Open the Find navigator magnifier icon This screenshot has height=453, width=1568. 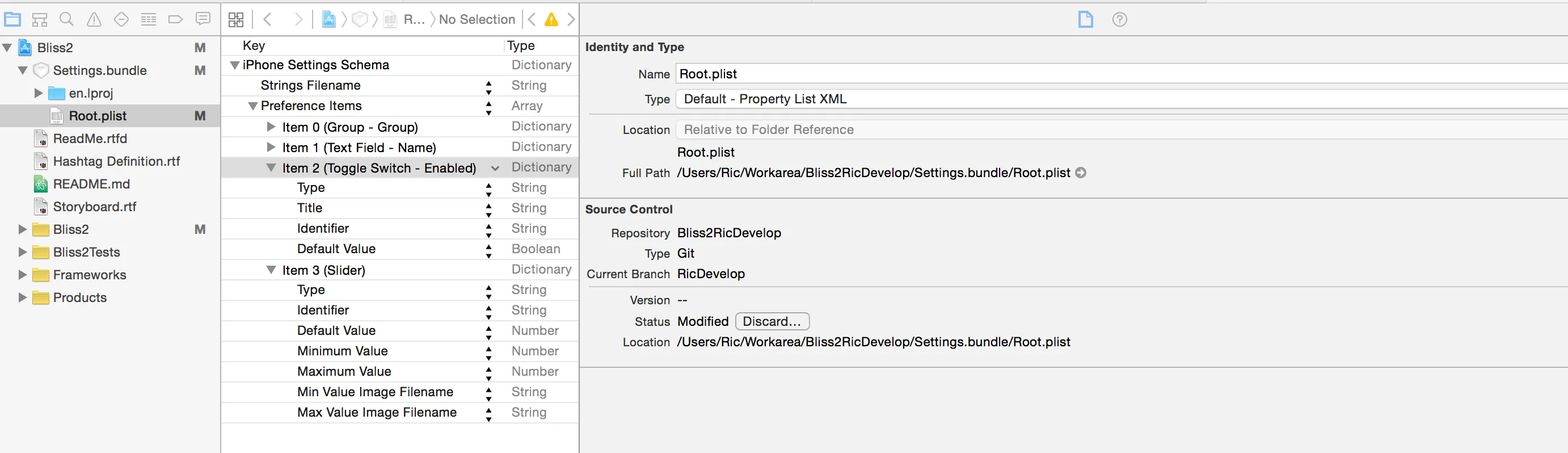coord(66,19)
